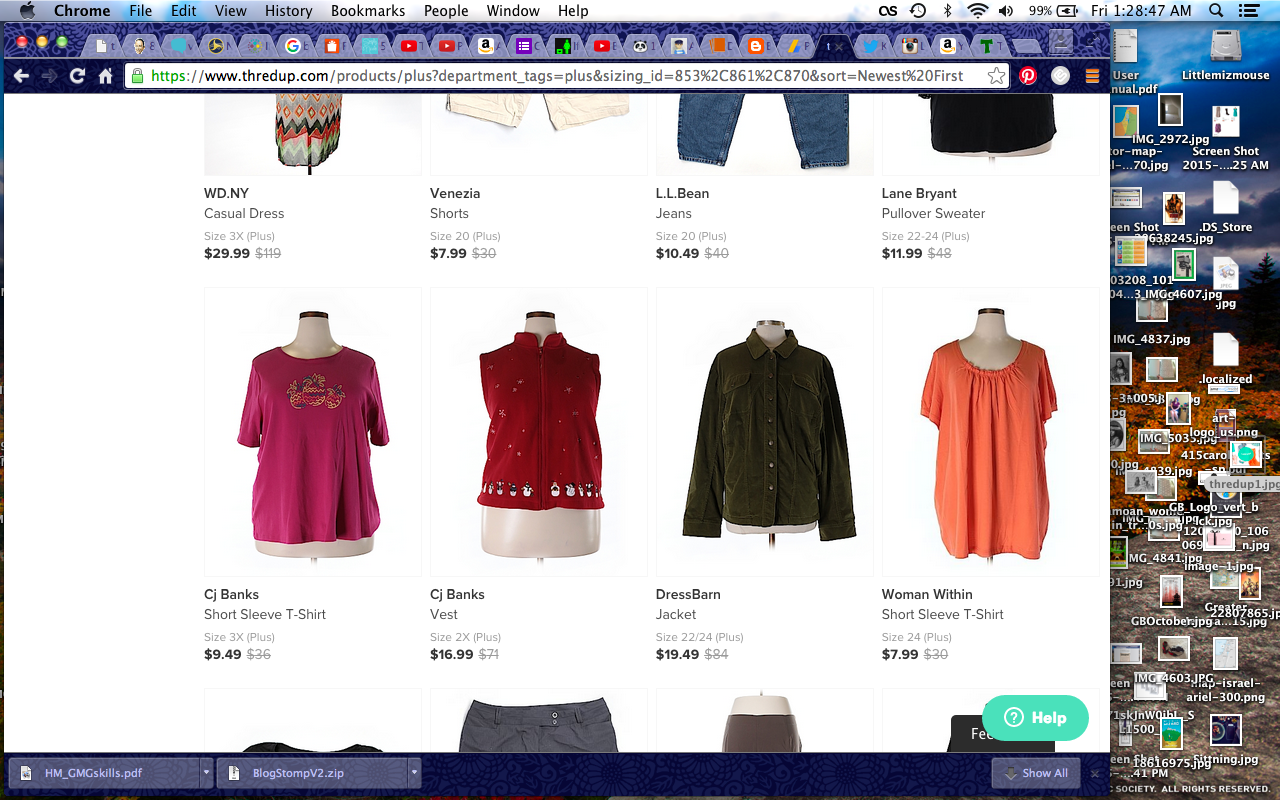The height and width of the screenshot is (800, 1280).
Task: Open the Wi-Fi status menu
Action: tap(977, 11)
